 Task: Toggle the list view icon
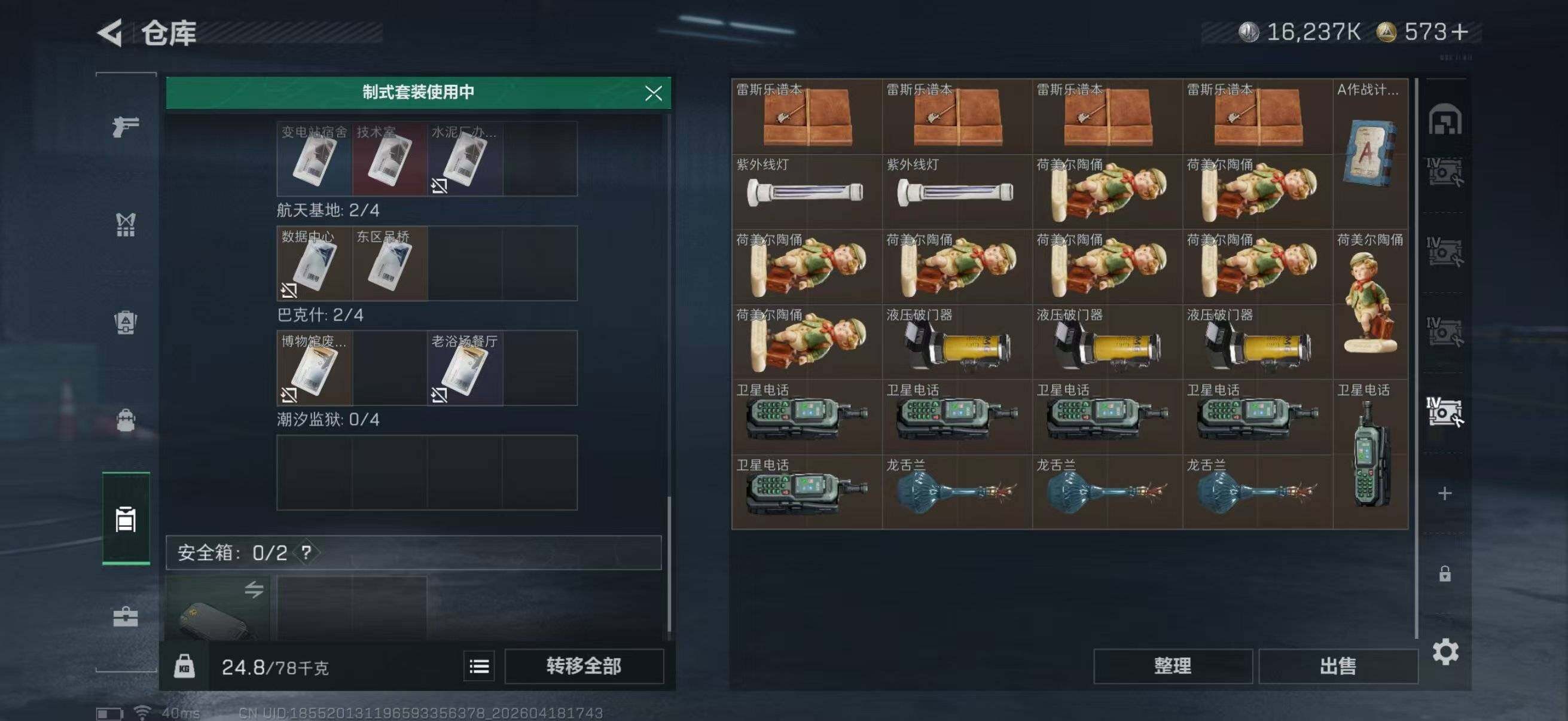pos(479,666)
